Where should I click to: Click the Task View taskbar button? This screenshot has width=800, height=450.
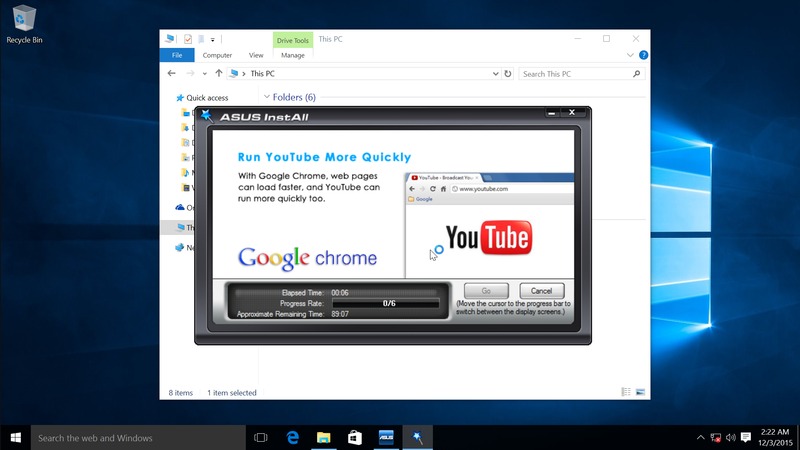coord(261,438)
